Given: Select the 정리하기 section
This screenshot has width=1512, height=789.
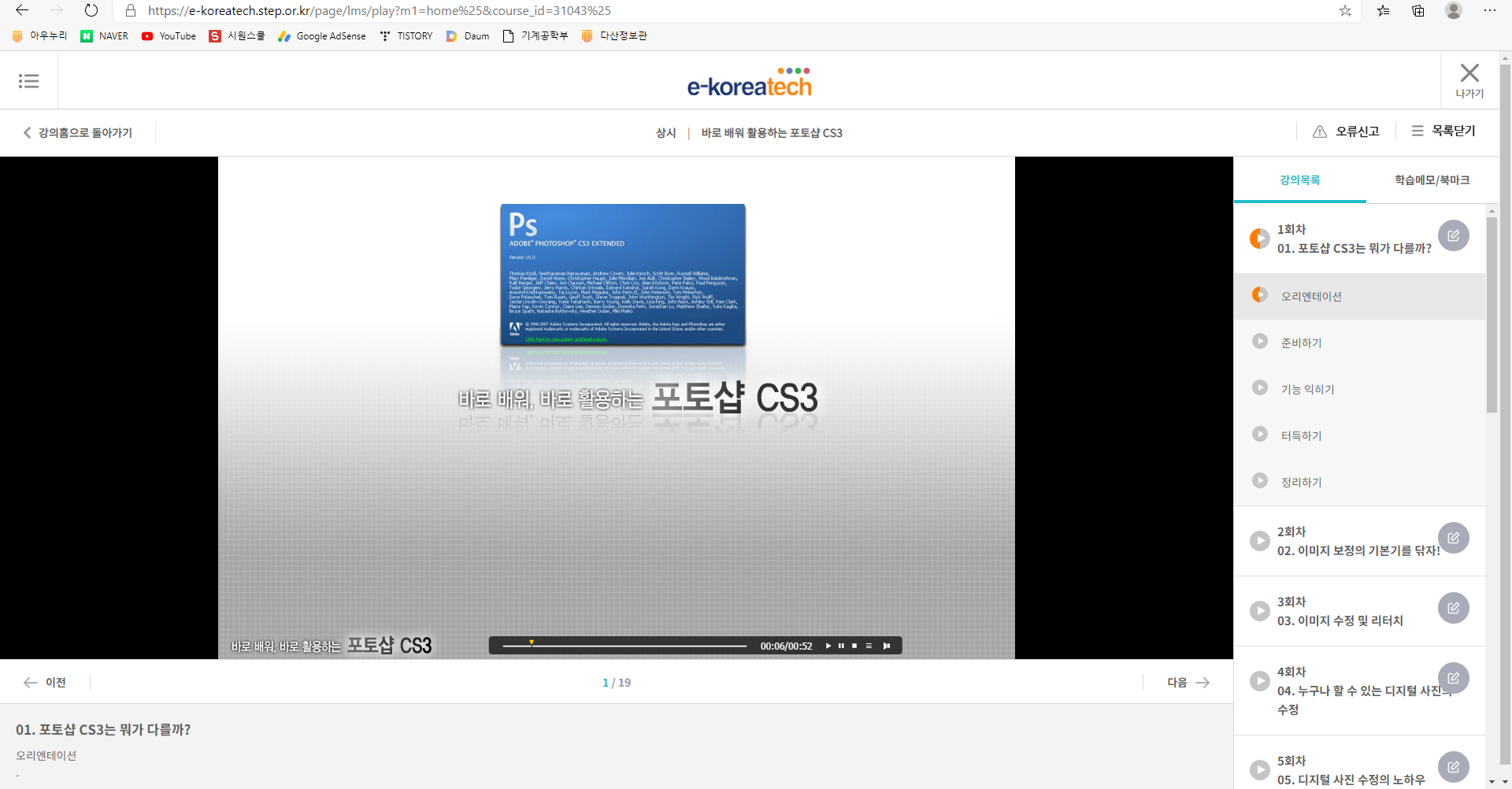Looking at the screenshot, I should 1359,482.
